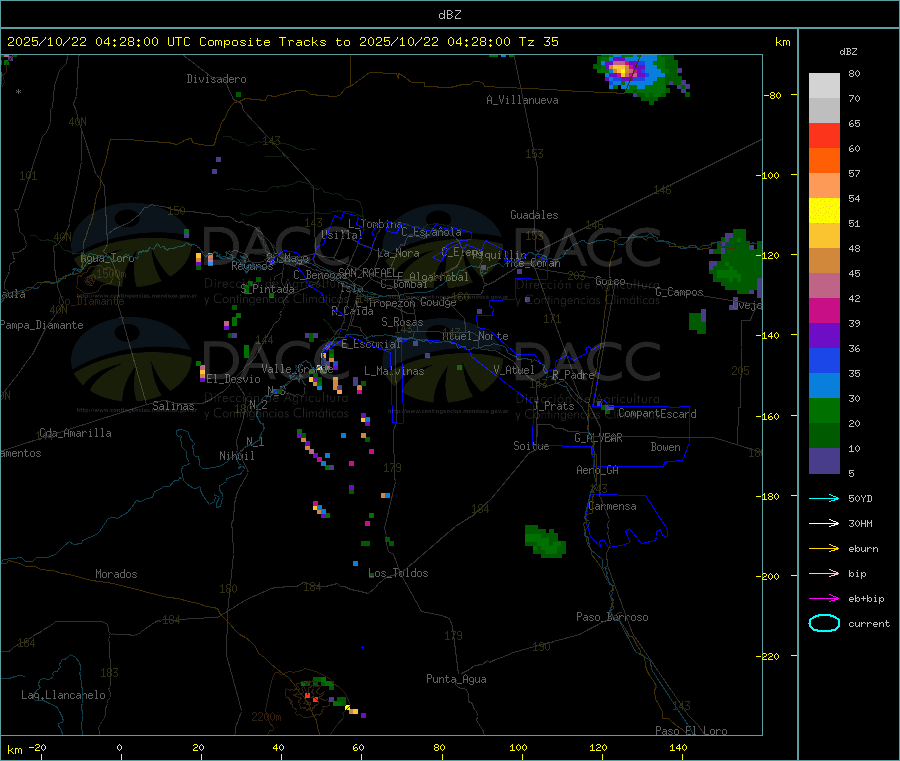Click the 50YD cyan arrow legend icon
900x761 pixels.
[824, 498]
